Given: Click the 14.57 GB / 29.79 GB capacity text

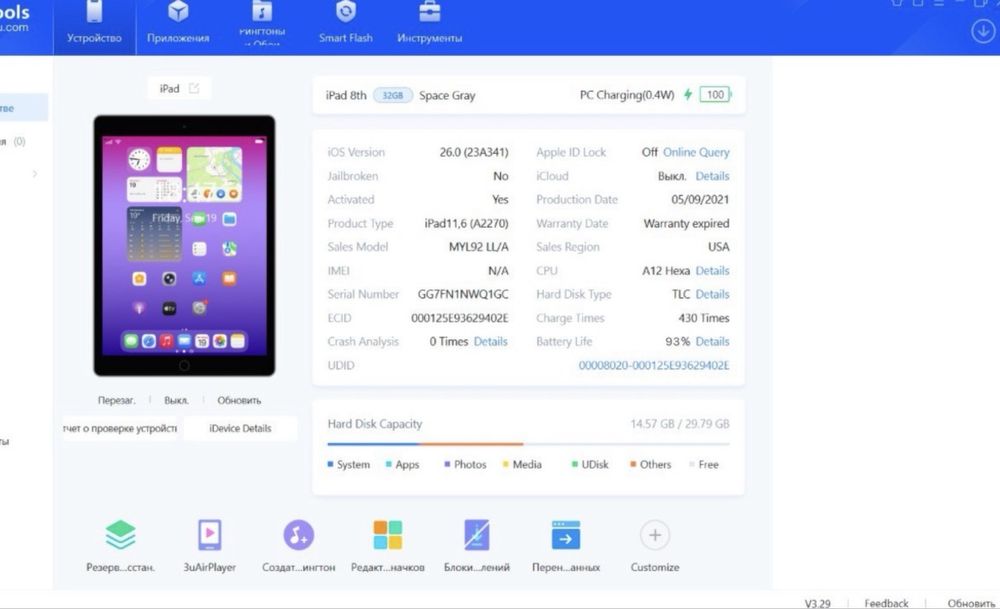Looking at the screenshot, I should (x=680, y=424).
